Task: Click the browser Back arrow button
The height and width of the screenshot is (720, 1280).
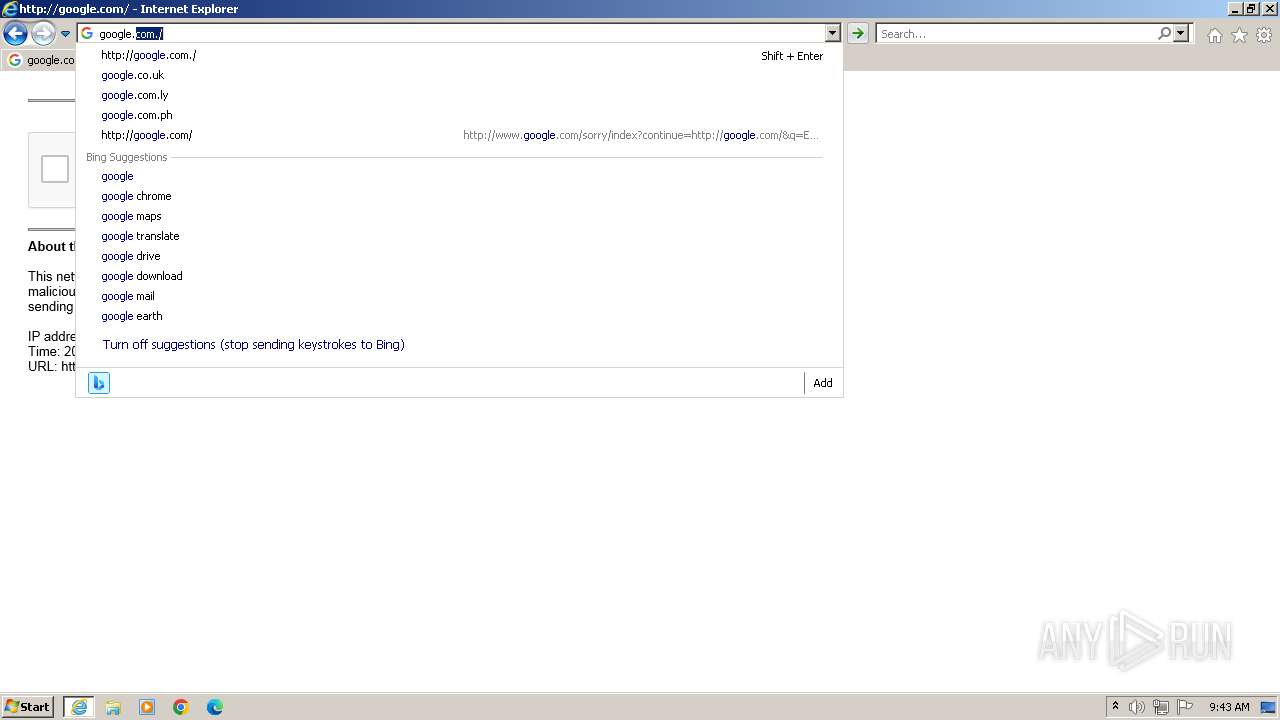Action: coord(15,34)
